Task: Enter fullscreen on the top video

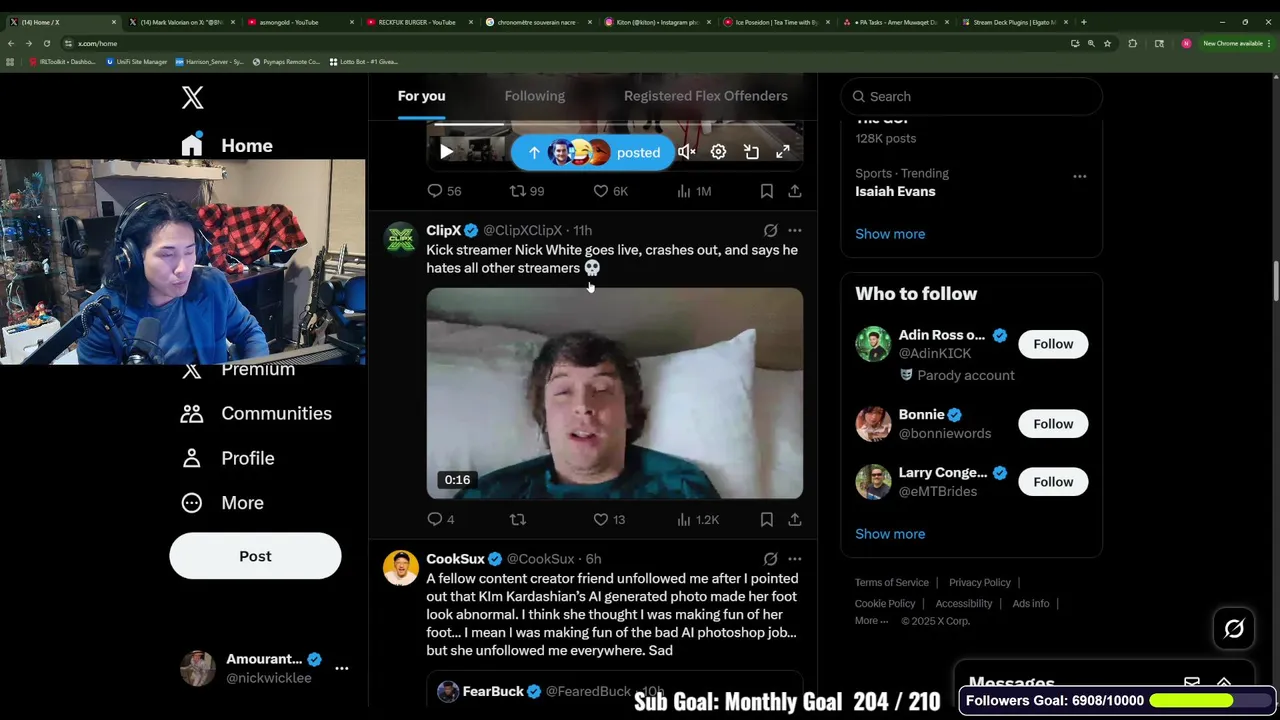Action: 783,152
